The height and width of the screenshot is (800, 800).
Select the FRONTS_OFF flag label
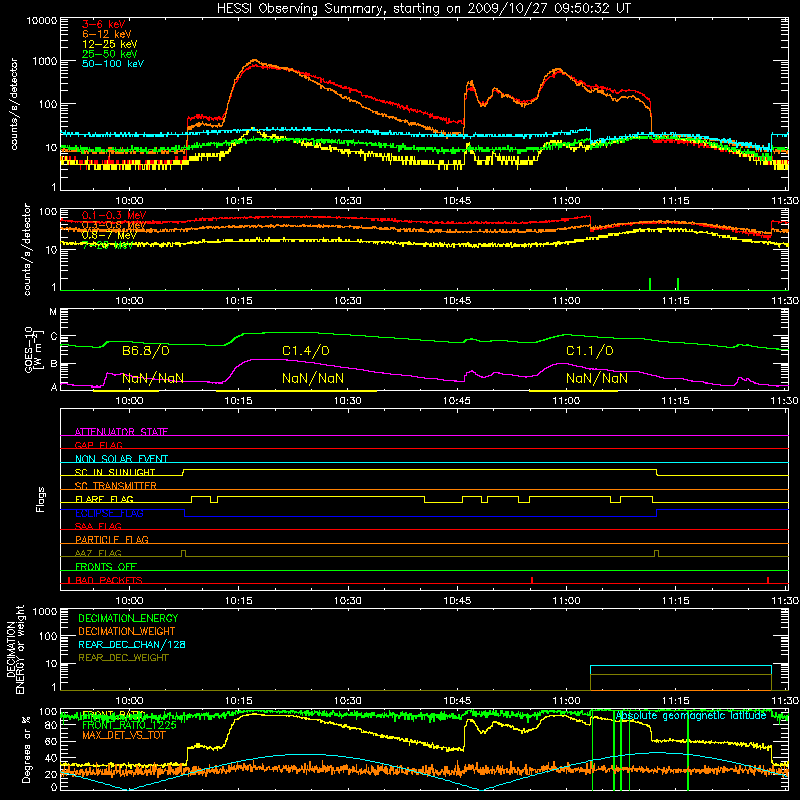pyautogui.click(x=106, y=566)
